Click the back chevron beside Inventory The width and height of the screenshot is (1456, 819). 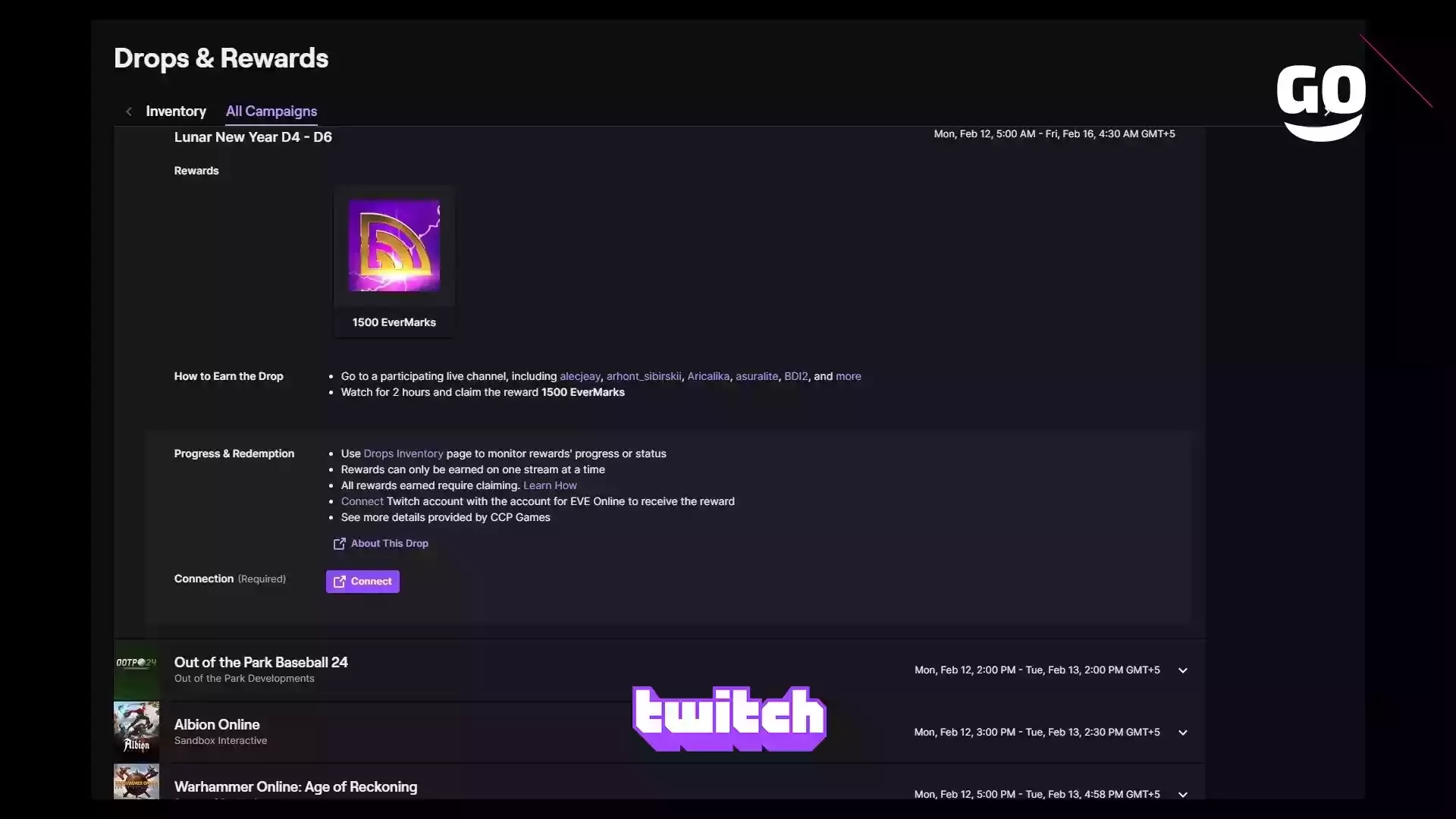(x=129, y=111)
